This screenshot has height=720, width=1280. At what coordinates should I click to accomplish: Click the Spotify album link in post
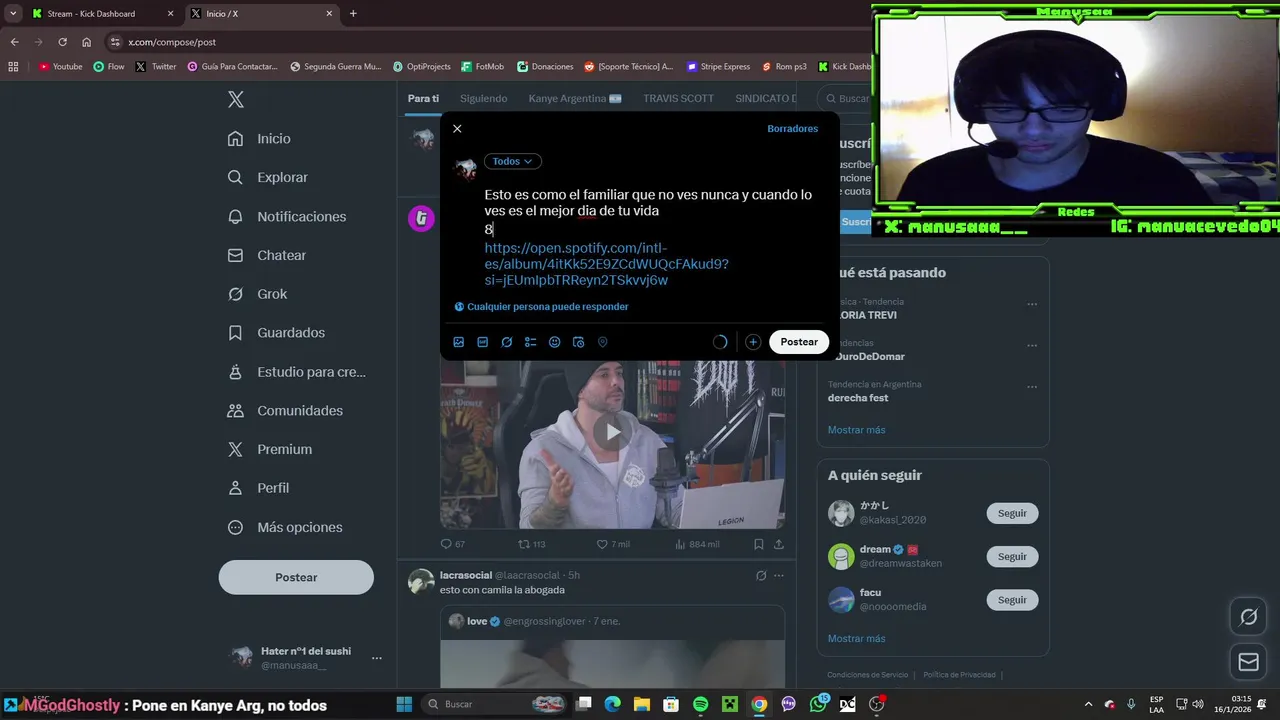pos(606,264)
